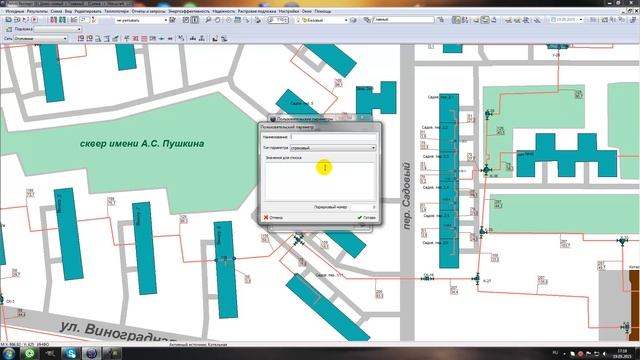Open the Энергоэффективность menu

189,11
